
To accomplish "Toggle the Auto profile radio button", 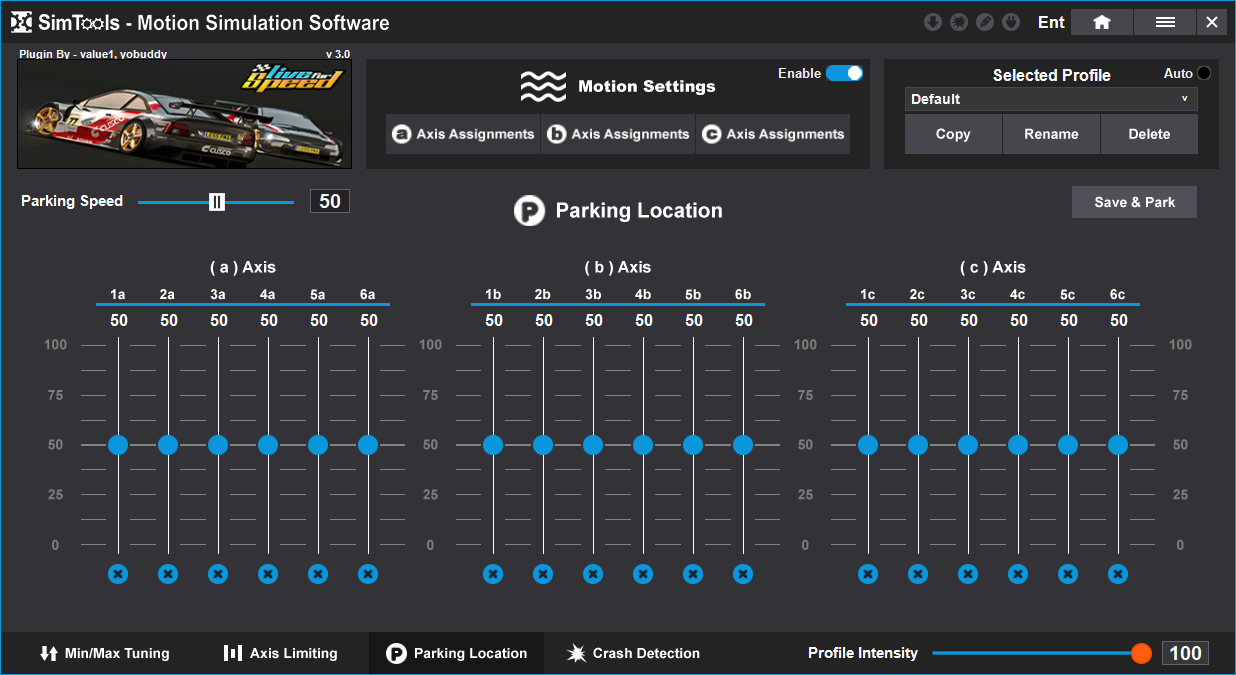I will point(1203,73).
